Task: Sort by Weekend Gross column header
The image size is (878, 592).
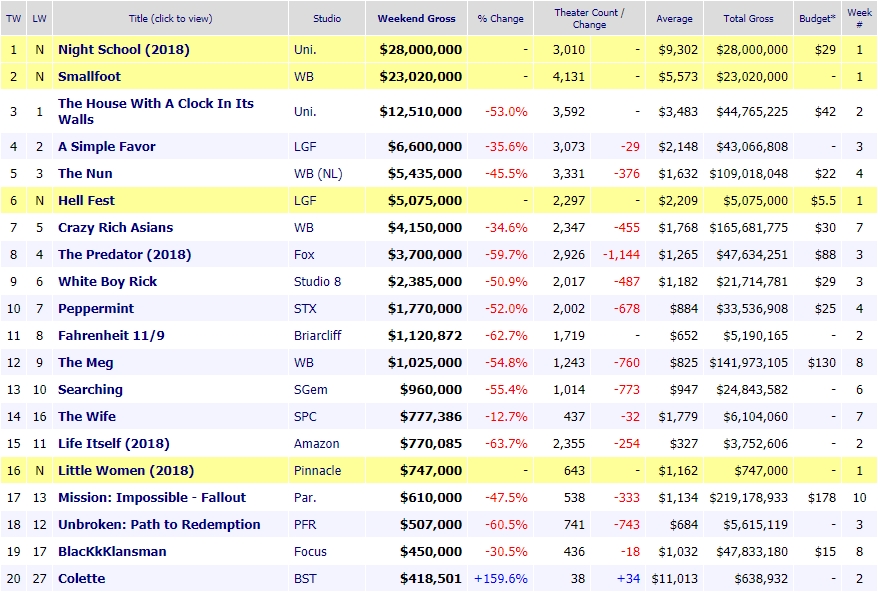Action: point(417,18)
